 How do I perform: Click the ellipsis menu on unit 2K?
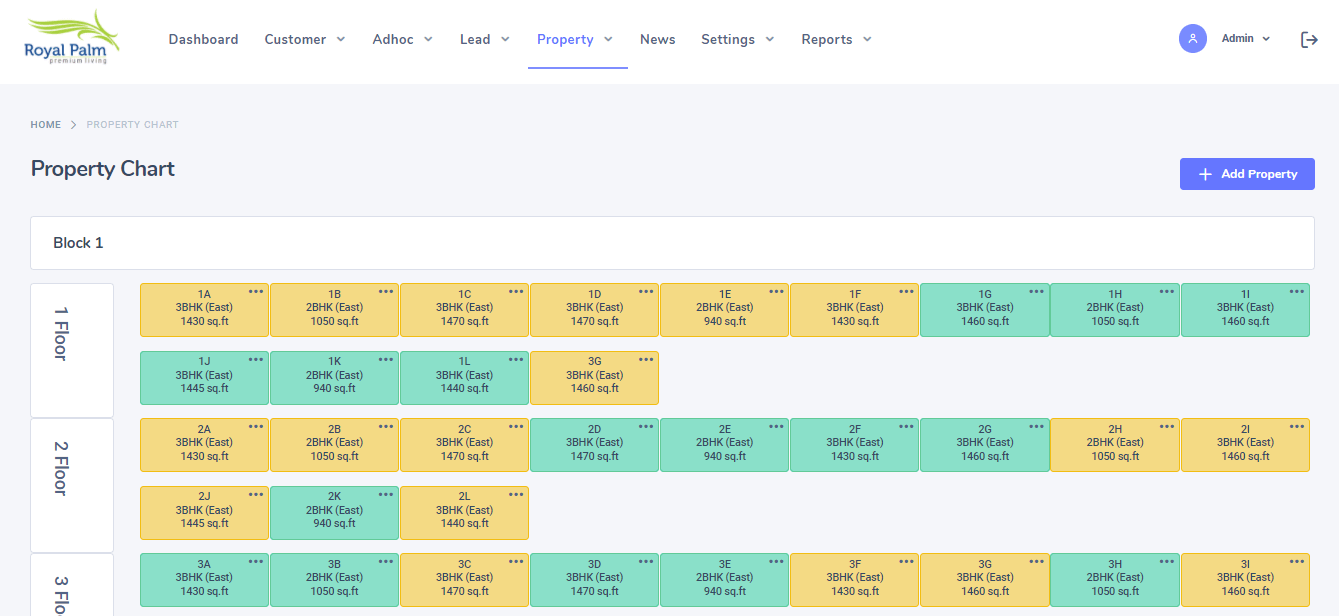[385, 494]
